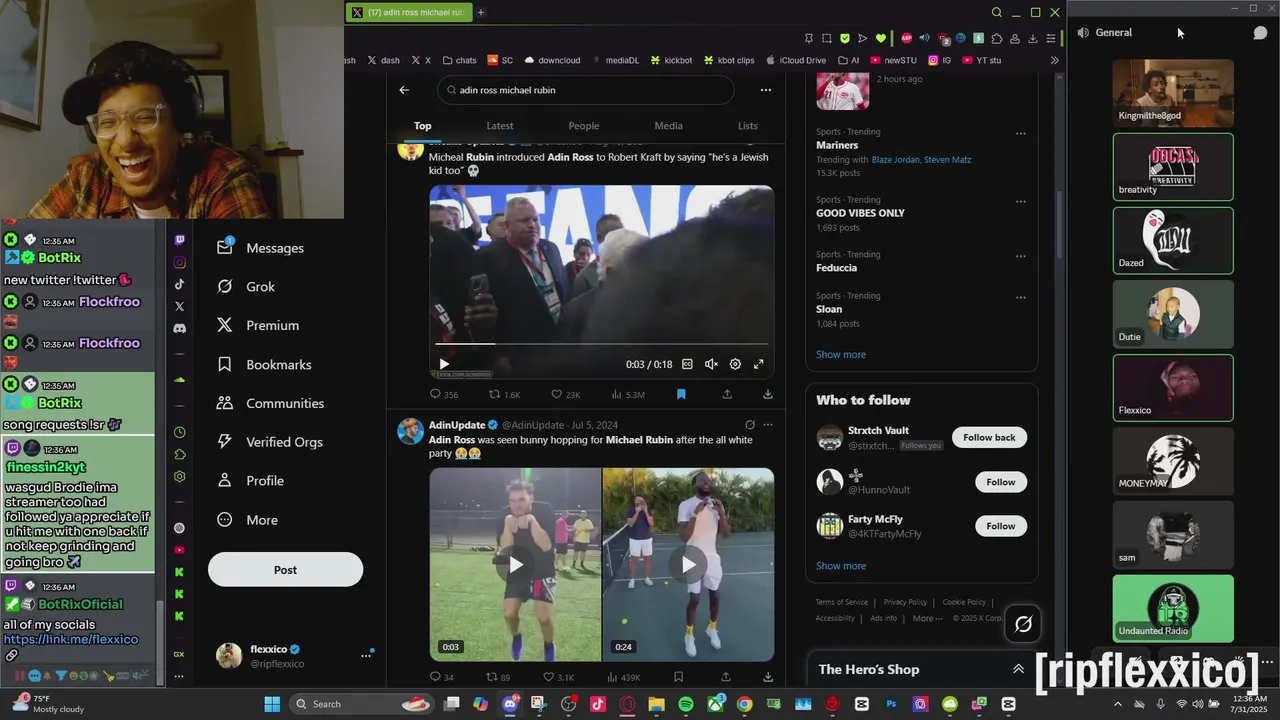Screen dimensions: 1280x720
Task: Open Discord from the Opera GX sidebar
Action: [179, 328]
